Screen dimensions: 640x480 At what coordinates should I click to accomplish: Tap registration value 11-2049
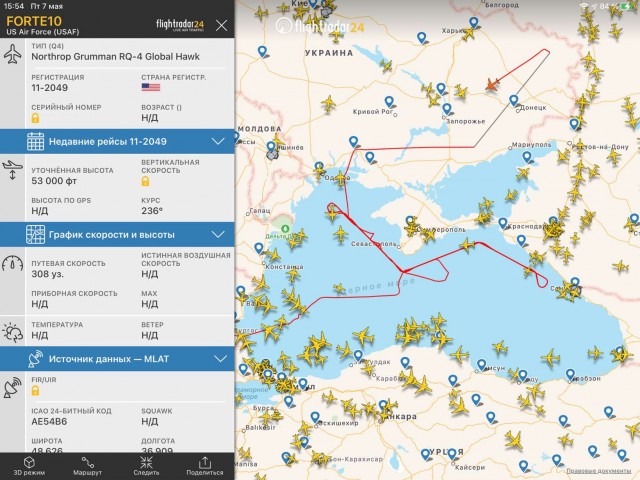(x=49, y=88)
